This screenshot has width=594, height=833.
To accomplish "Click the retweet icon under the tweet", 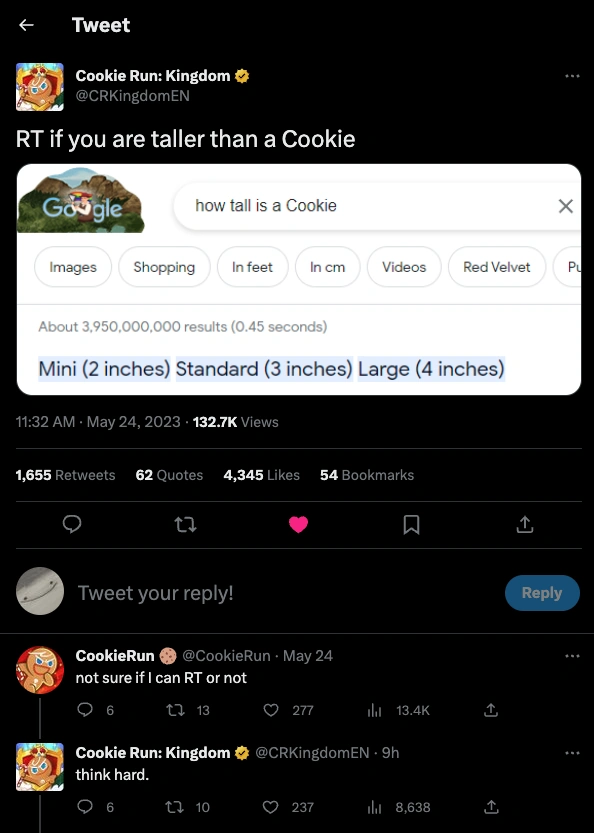I will point(185,524).
